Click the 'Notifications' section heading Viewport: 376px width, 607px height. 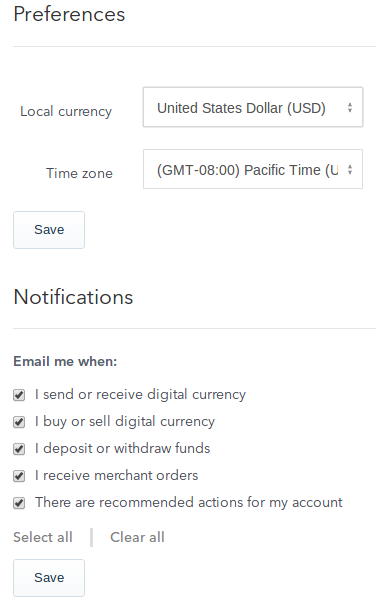pyautogui.click(x=73, y=297)
